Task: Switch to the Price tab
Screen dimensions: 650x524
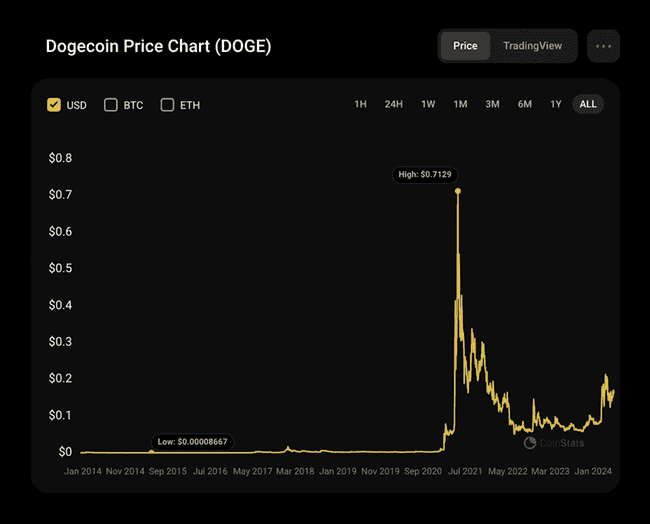Action: [x=465, y=46]
